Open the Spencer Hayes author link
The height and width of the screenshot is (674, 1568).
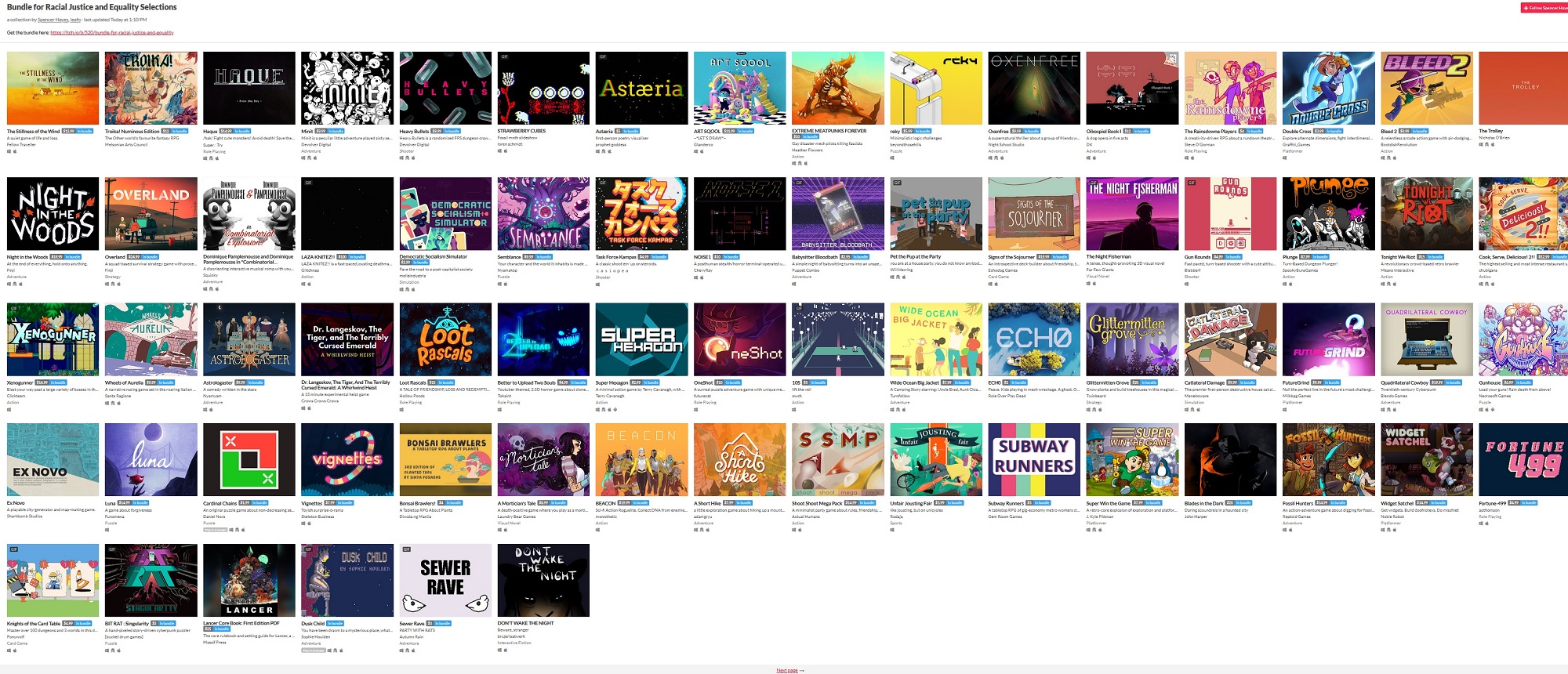coord(53,20)
